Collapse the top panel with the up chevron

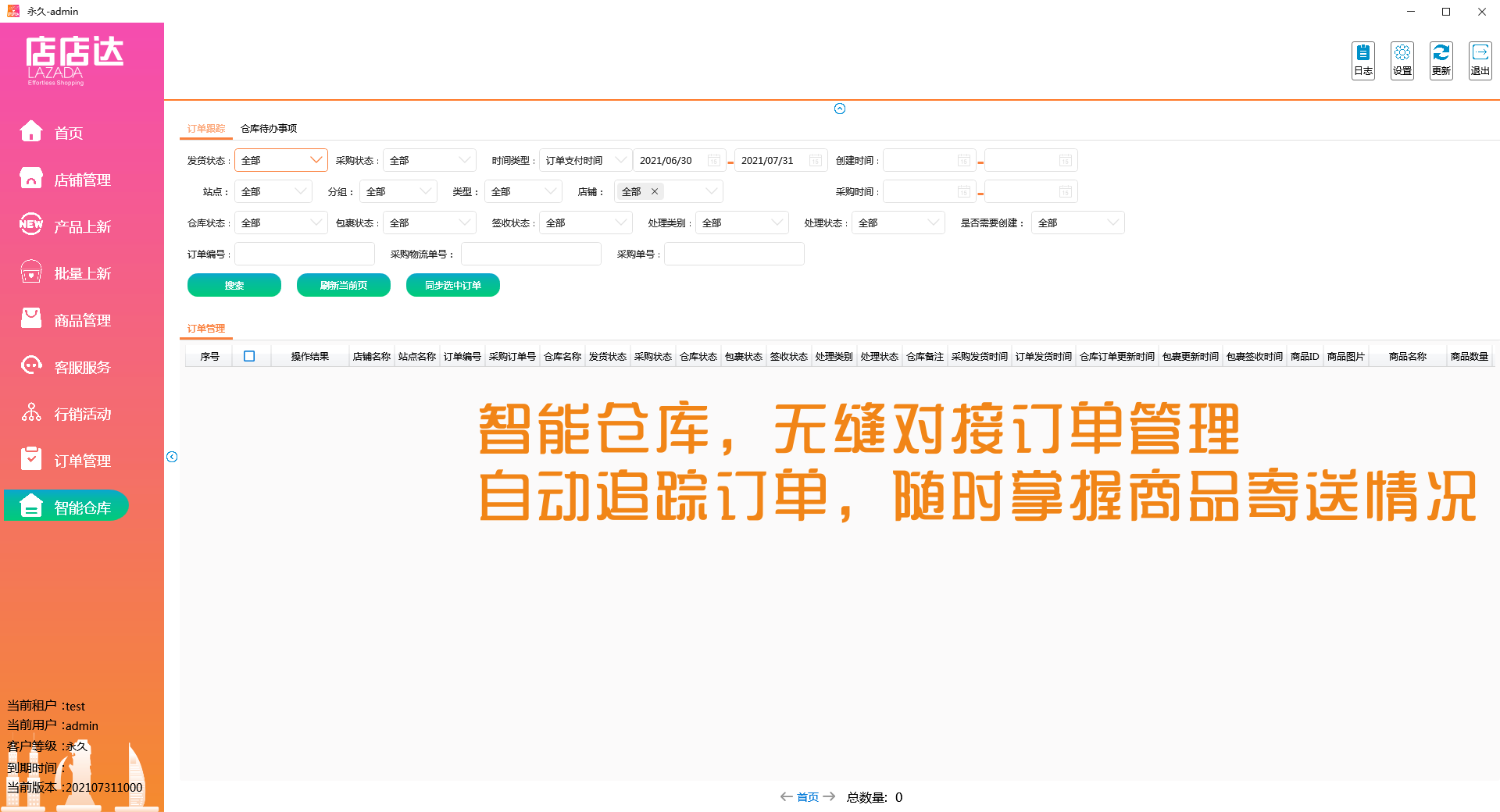coord(840,109)
